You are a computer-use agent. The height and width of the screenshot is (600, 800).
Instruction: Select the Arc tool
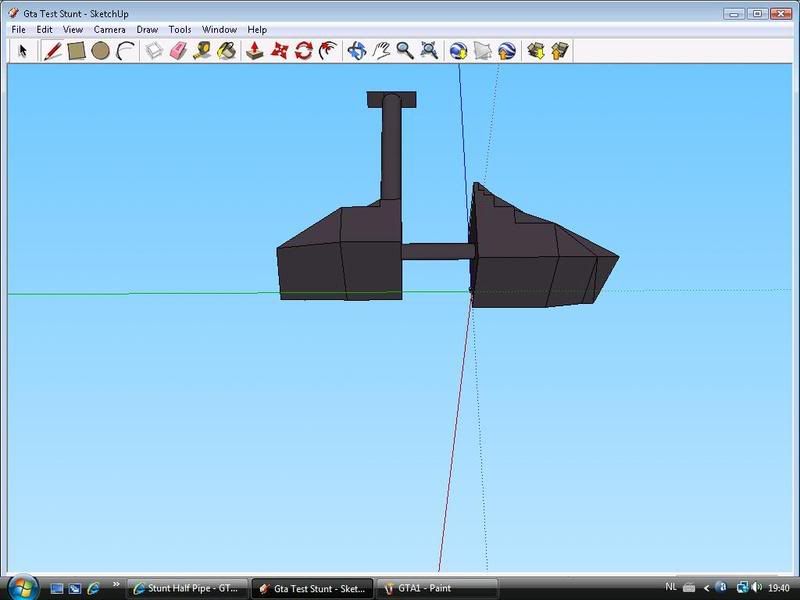pyautogui.click(x=125, y=51)
